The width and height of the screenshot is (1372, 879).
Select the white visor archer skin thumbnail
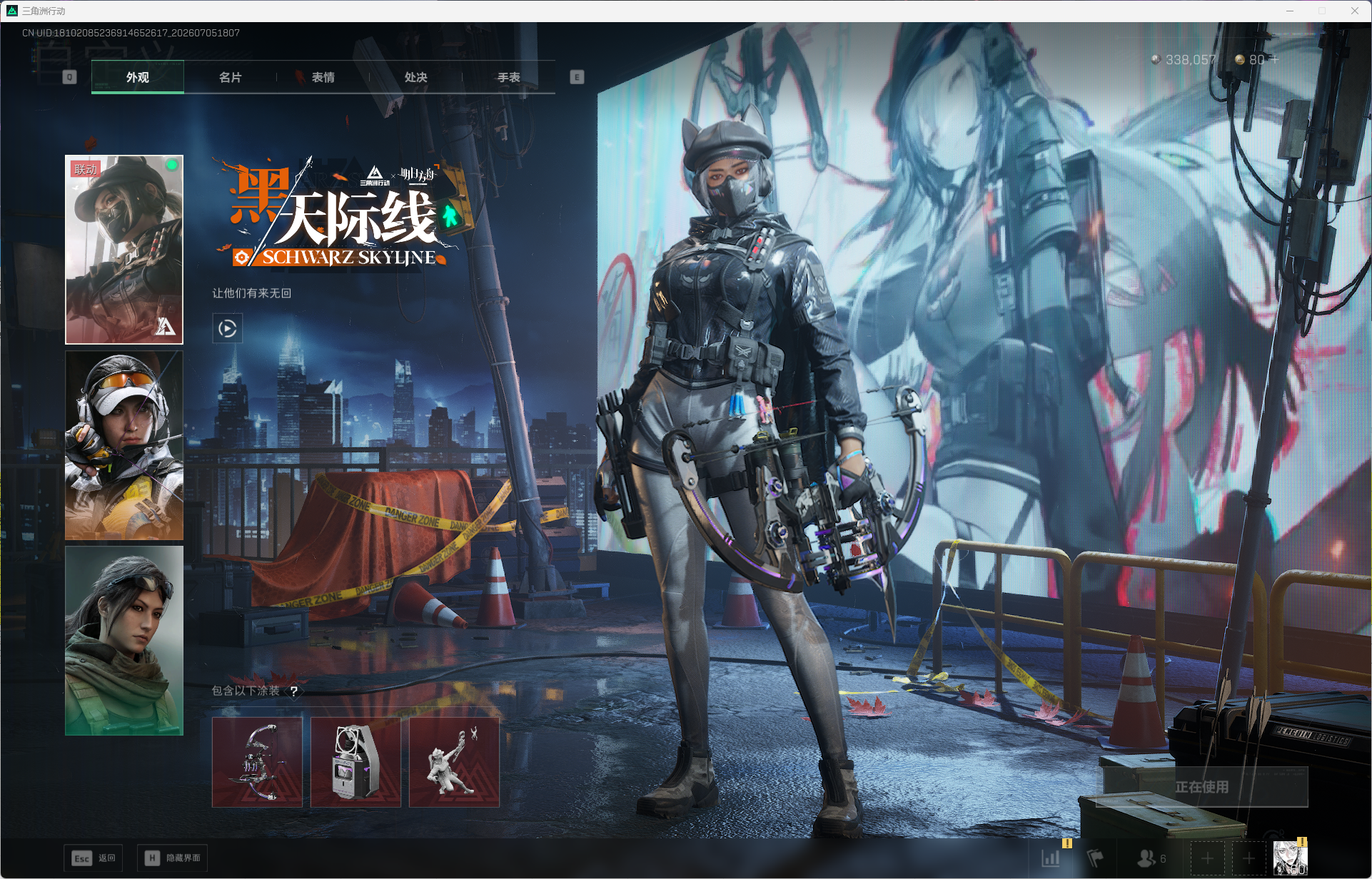click(124, 445)
